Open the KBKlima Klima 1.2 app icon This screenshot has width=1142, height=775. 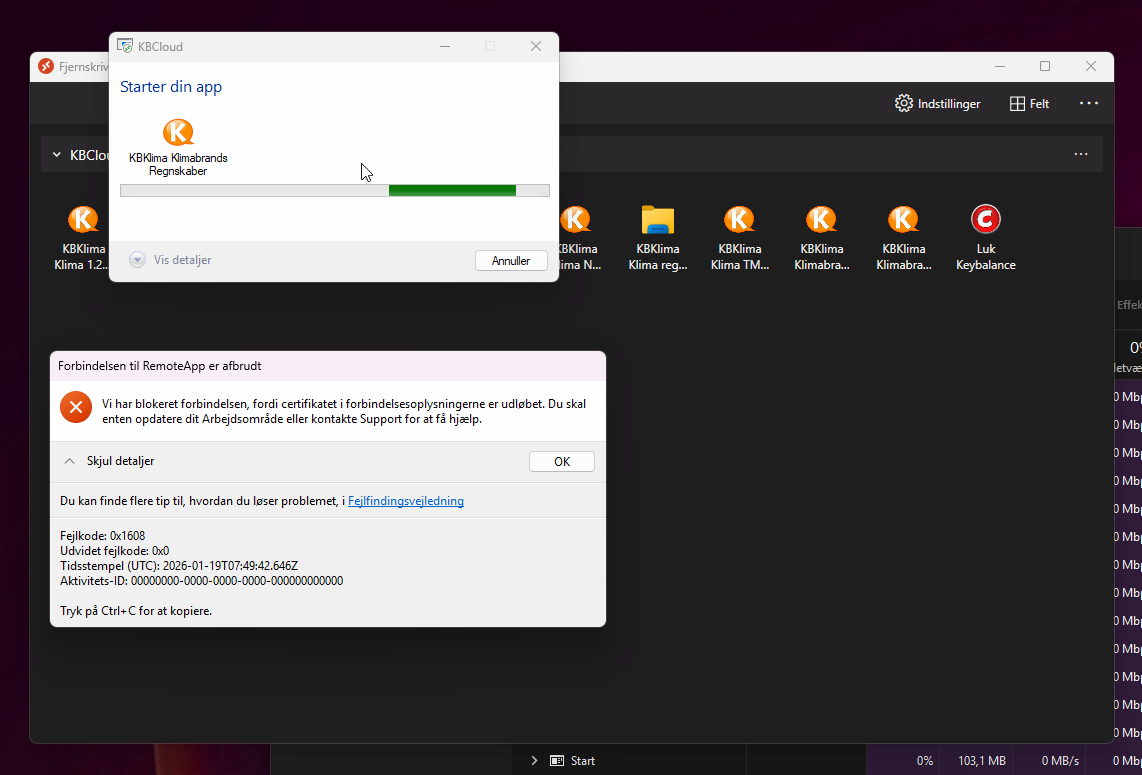tap(83, 220)
